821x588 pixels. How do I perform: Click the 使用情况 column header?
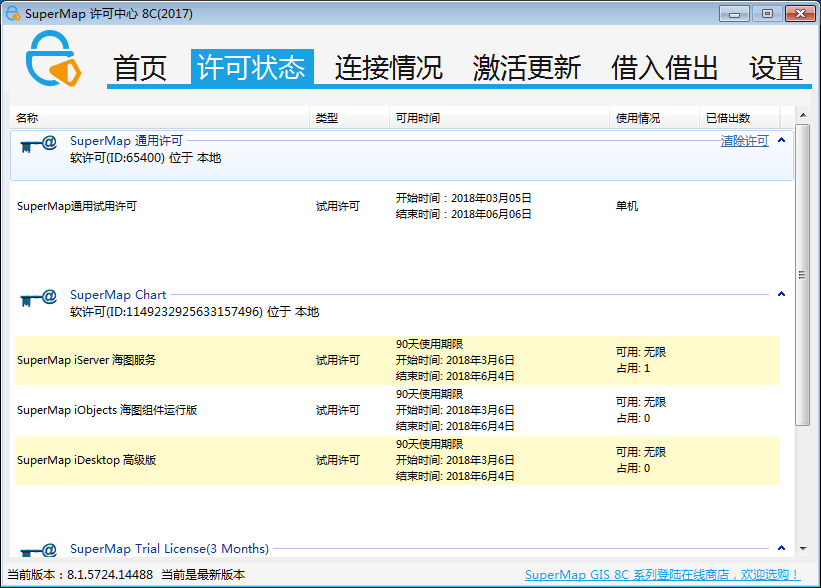(x=654, y=118)
